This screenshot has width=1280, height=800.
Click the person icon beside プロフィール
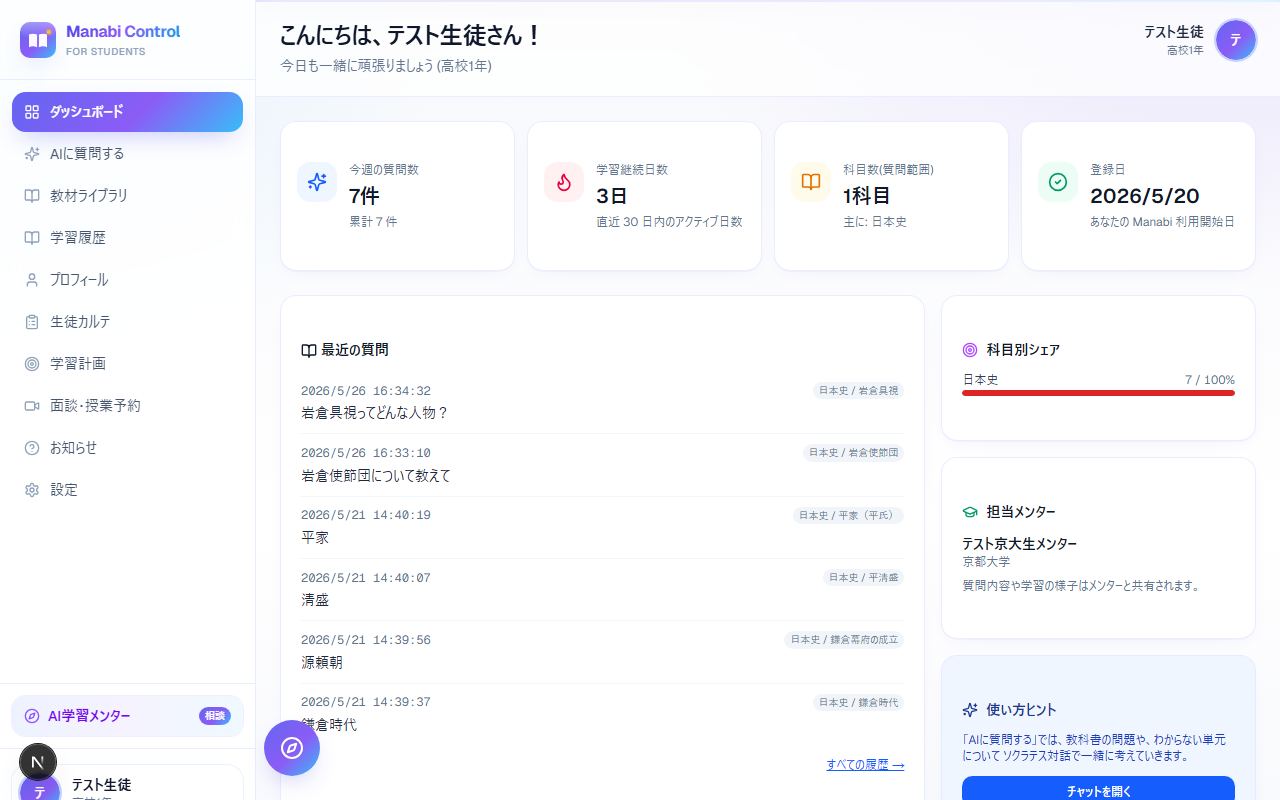pyautogui.click(x=32, y=280)
